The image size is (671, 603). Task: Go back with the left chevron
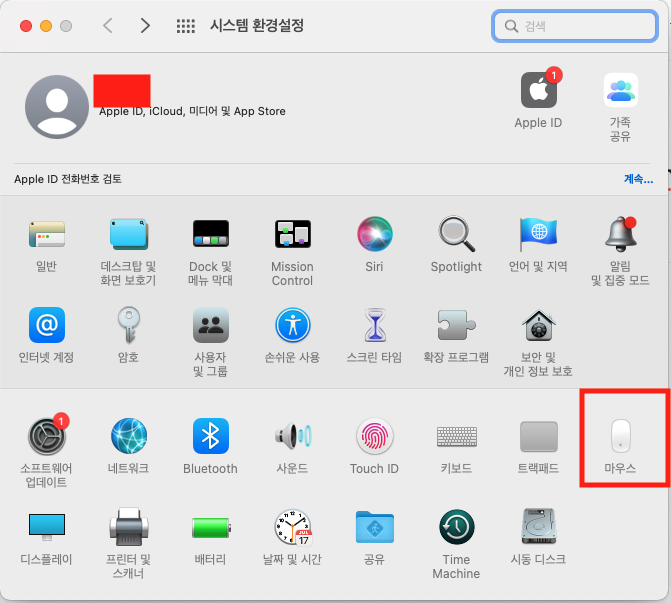coord(108,26)
